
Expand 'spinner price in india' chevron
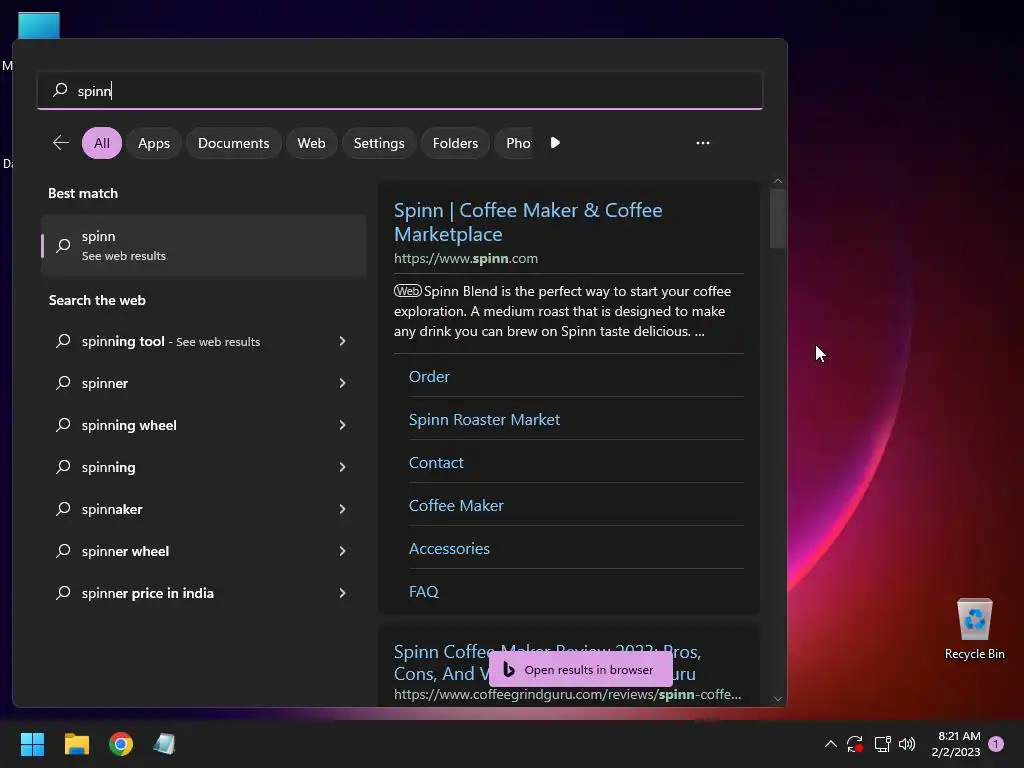click(x=342, y=593)
